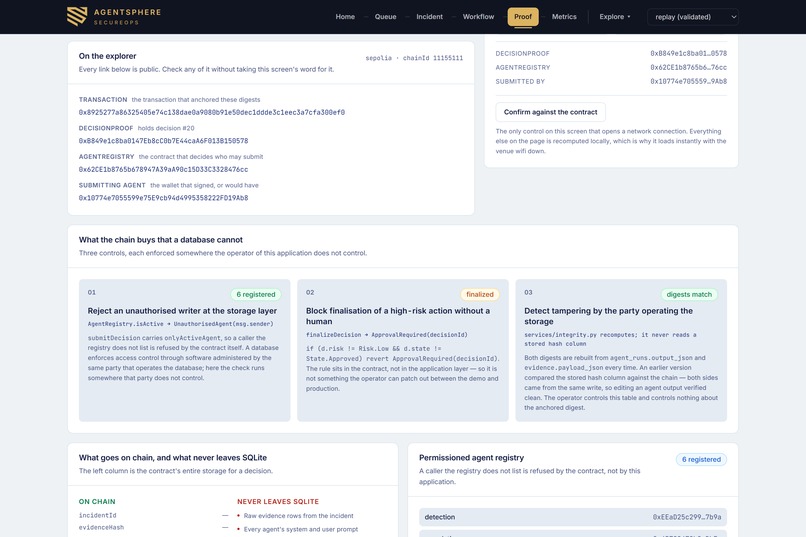806x537 pixels.
Task: Open the transaction hash 0x8925277a… link
Action: tap(212, 113)
